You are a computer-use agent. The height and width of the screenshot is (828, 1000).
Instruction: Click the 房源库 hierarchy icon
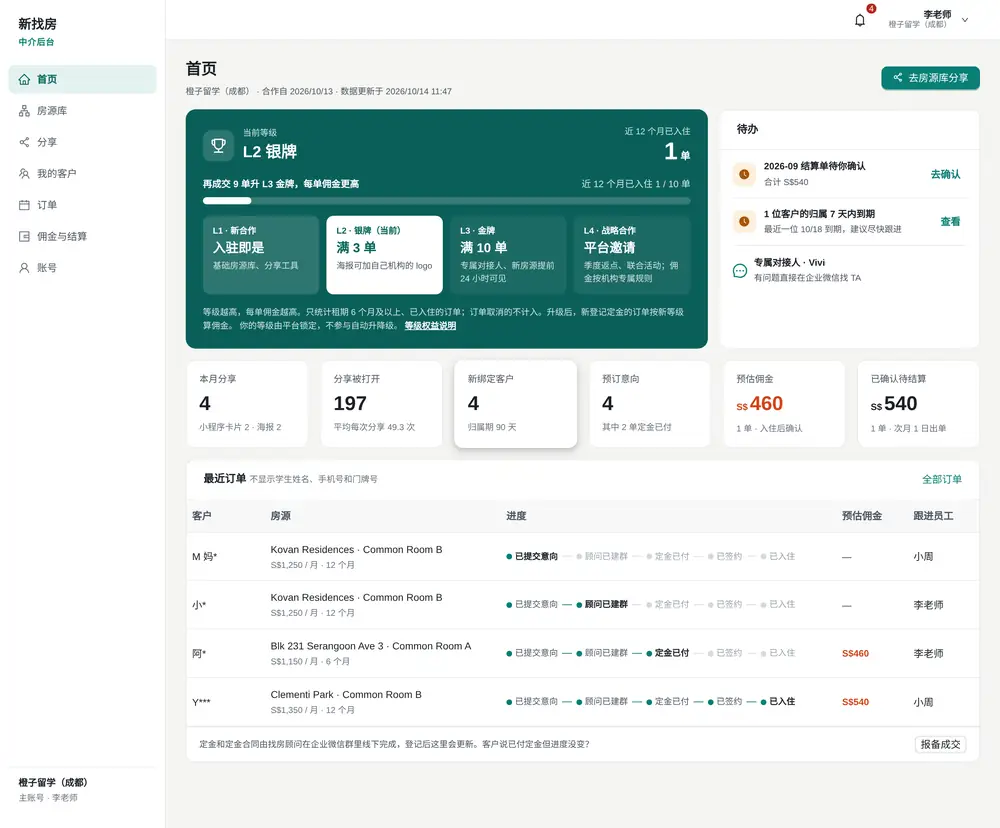coord(24,111)
